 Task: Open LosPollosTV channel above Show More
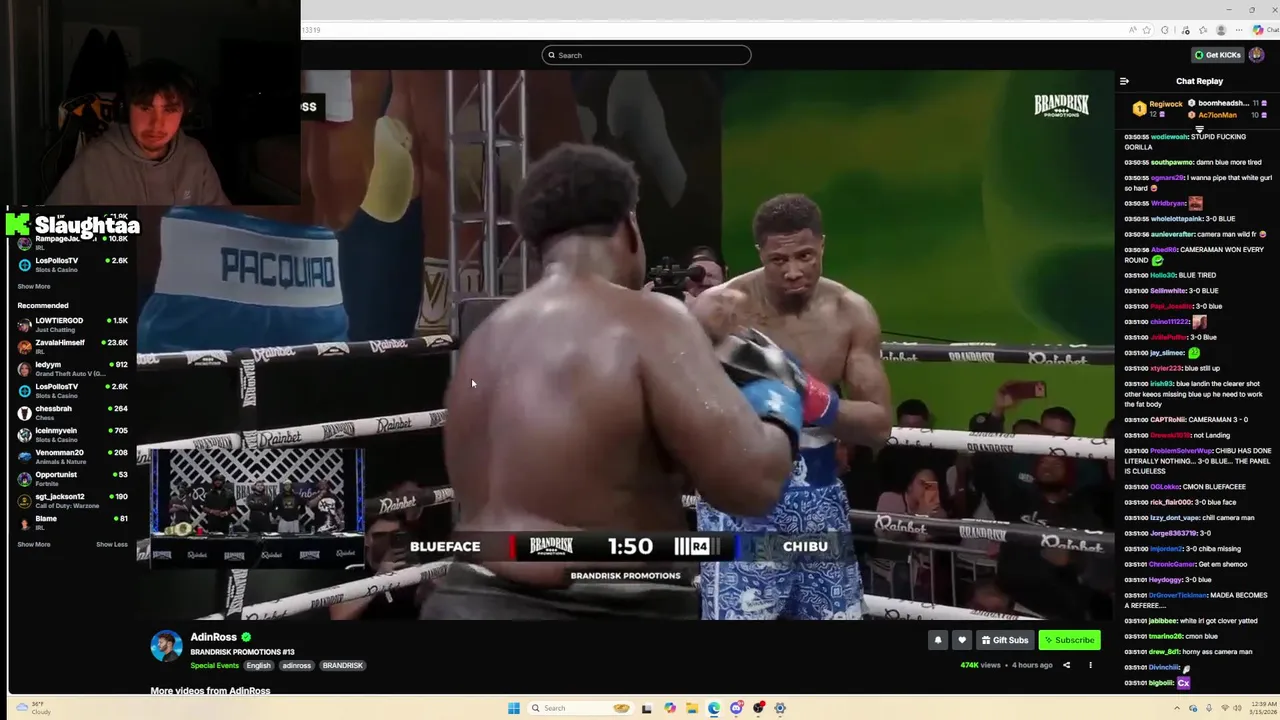coord(73,264)
